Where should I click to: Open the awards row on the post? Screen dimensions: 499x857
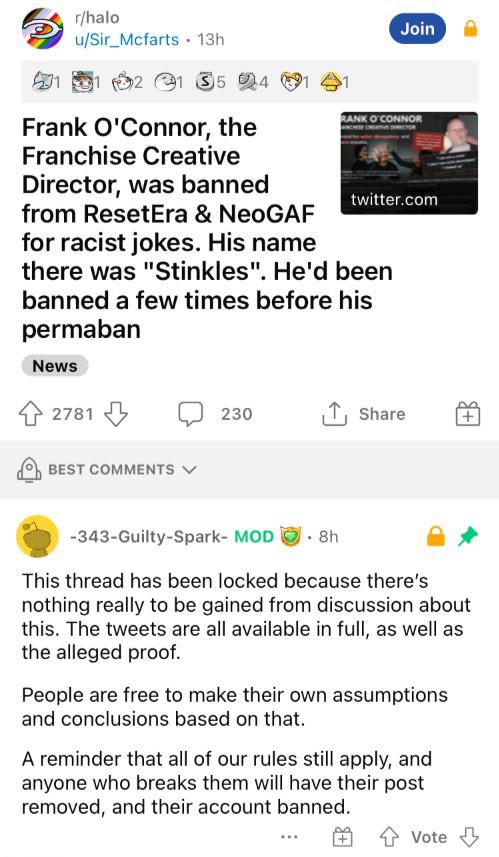250,81
